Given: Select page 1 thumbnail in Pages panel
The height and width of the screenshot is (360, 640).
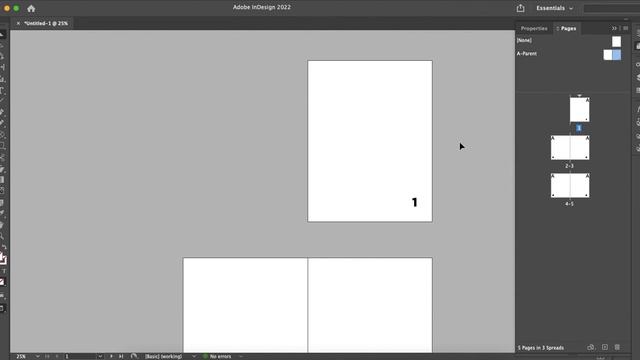Looking at the screenshot, I should 580,109.
